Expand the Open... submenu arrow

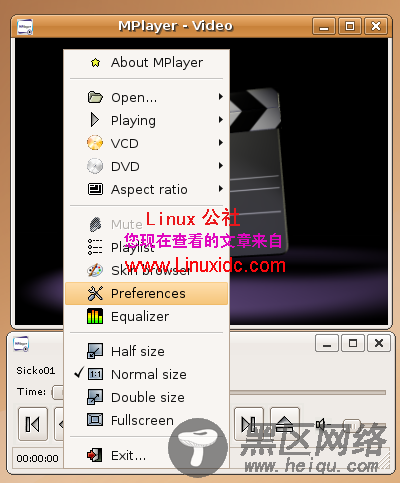[x=221, y=97]
